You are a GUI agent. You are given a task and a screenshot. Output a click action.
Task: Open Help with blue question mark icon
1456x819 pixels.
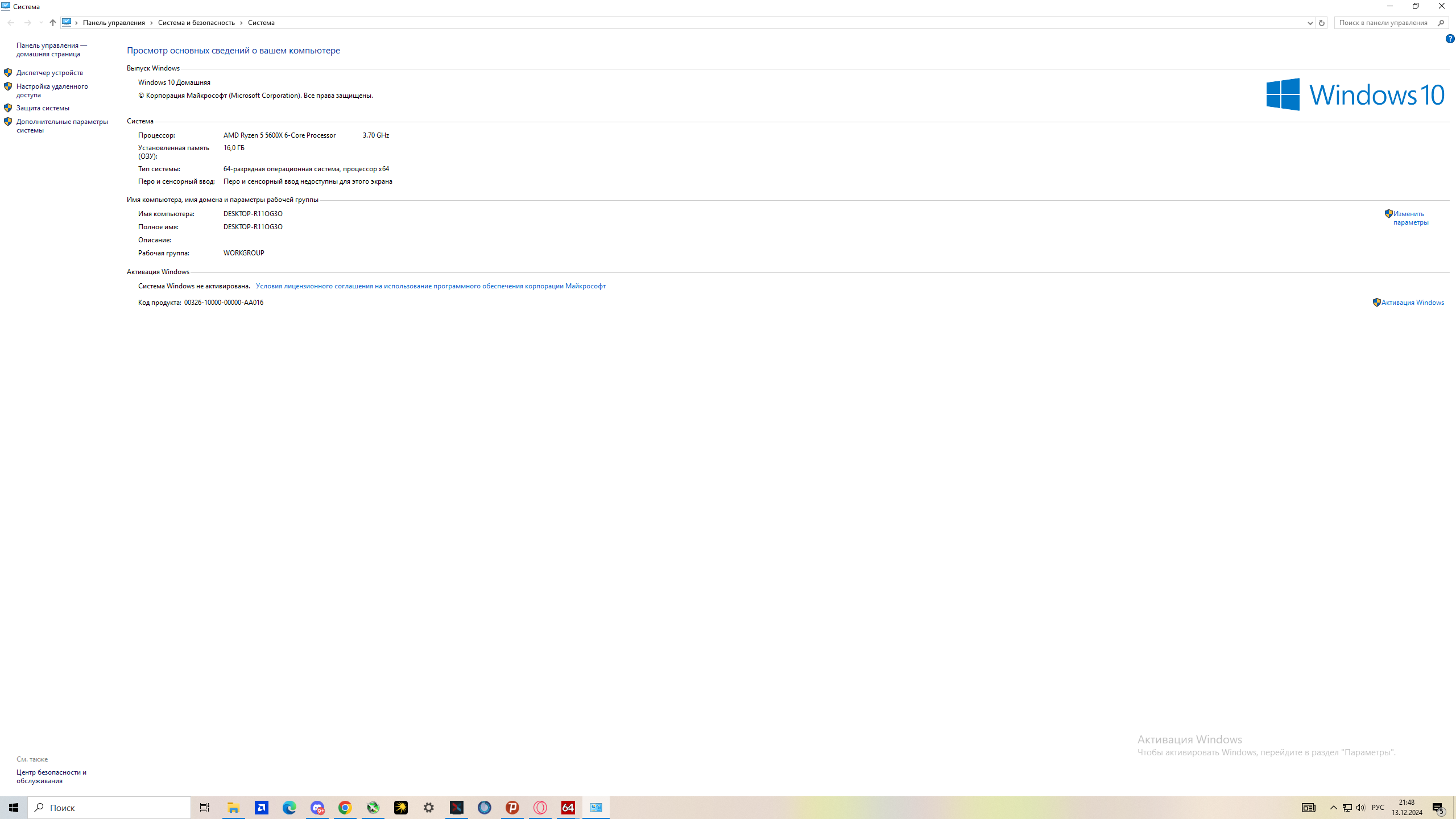[x=1450, y=39]
